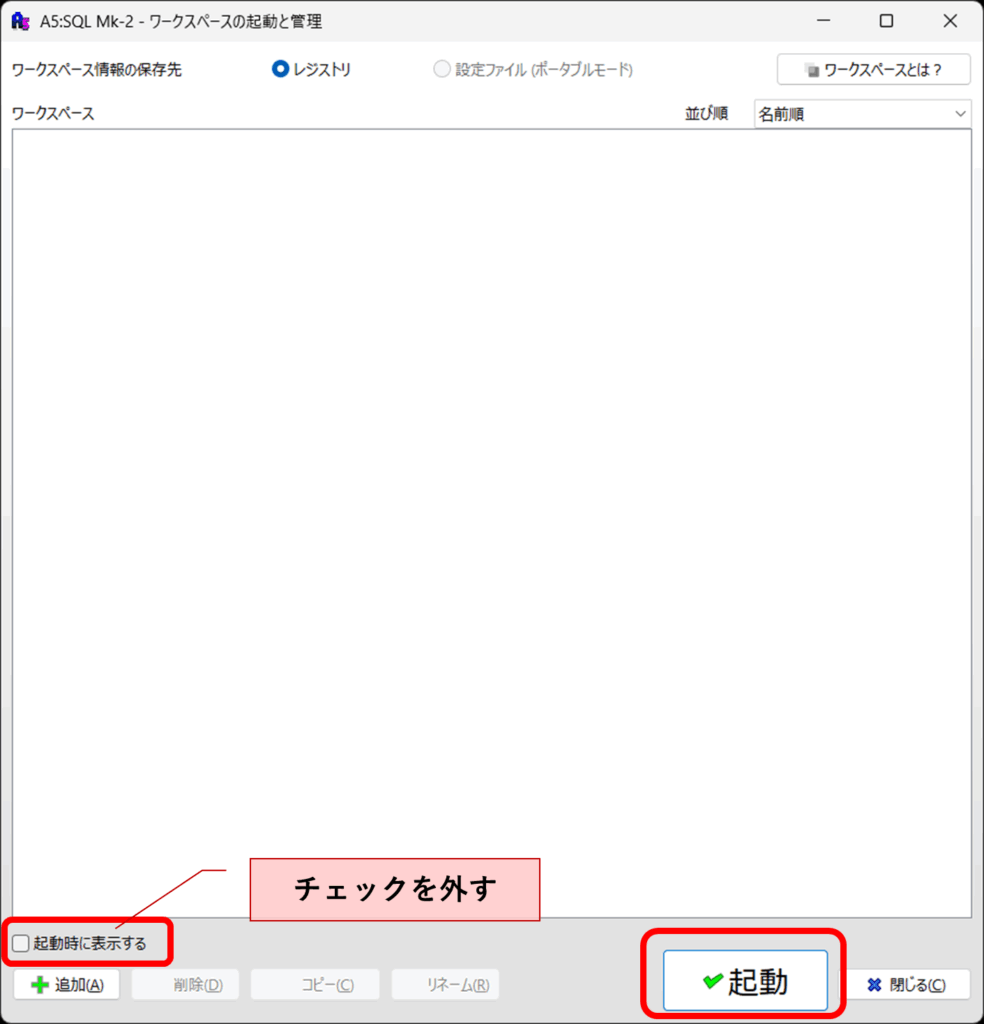This screenshot has height=1024, width=984.
Task: Click the 閉じる(C) button
Action: 905,985
